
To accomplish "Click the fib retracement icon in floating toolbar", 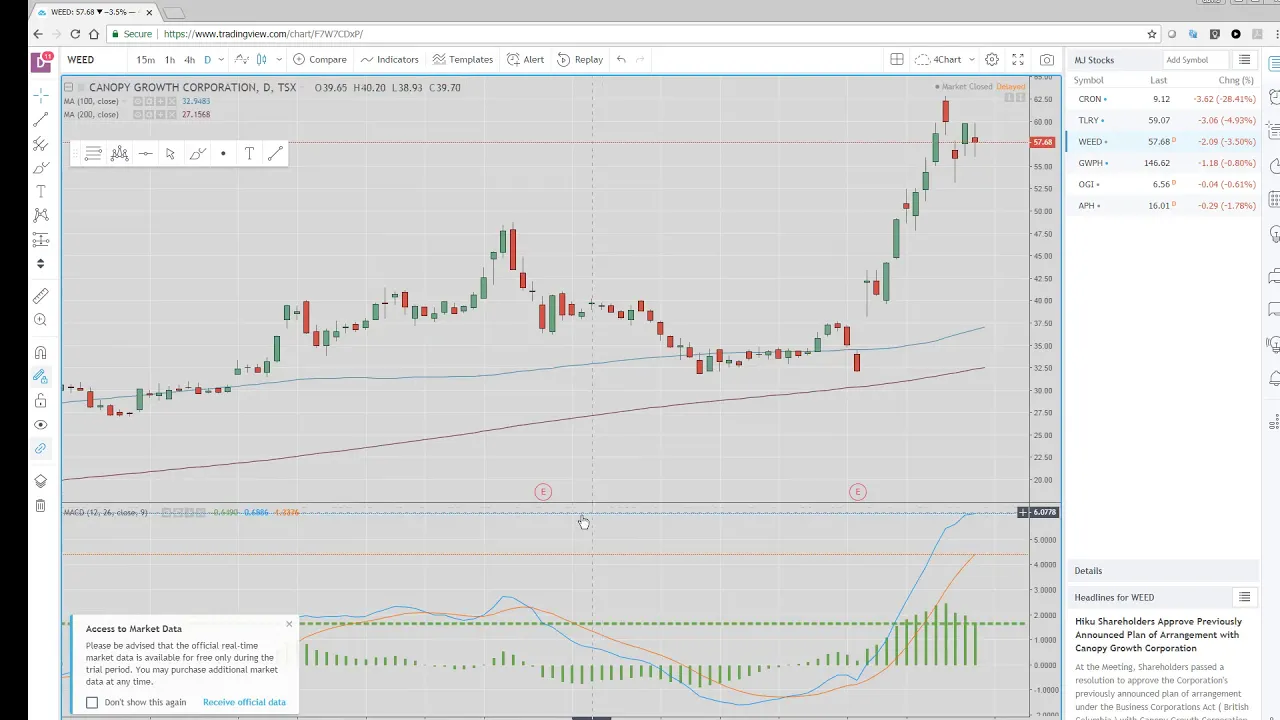I will pyautogui.click(x=93, y=153).
